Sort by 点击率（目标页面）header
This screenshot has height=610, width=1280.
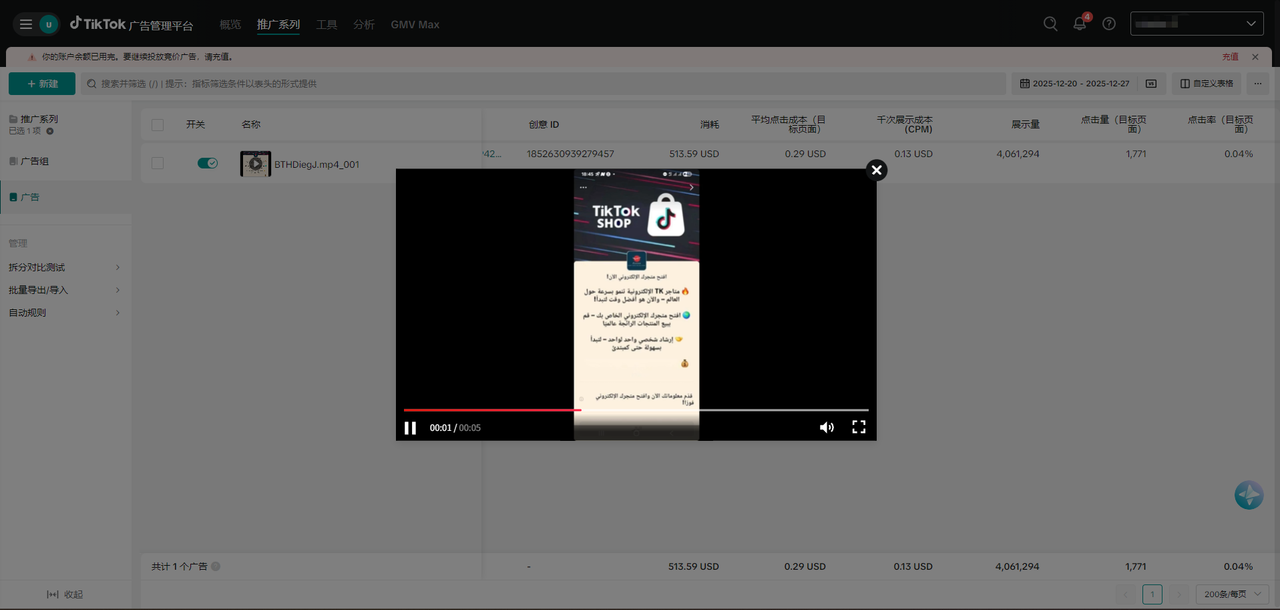click(x=1220, y=124)
